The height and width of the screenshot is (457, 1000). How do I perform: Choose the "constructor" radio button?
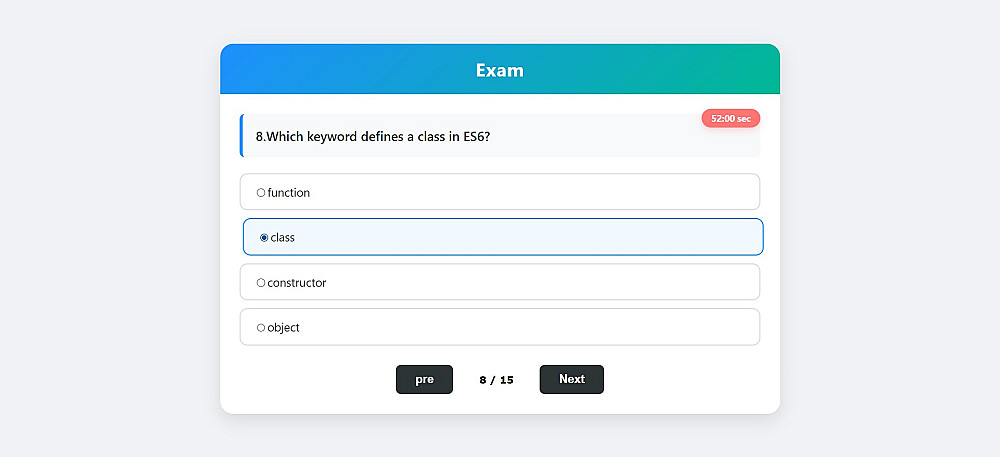(x=261, y=283)
